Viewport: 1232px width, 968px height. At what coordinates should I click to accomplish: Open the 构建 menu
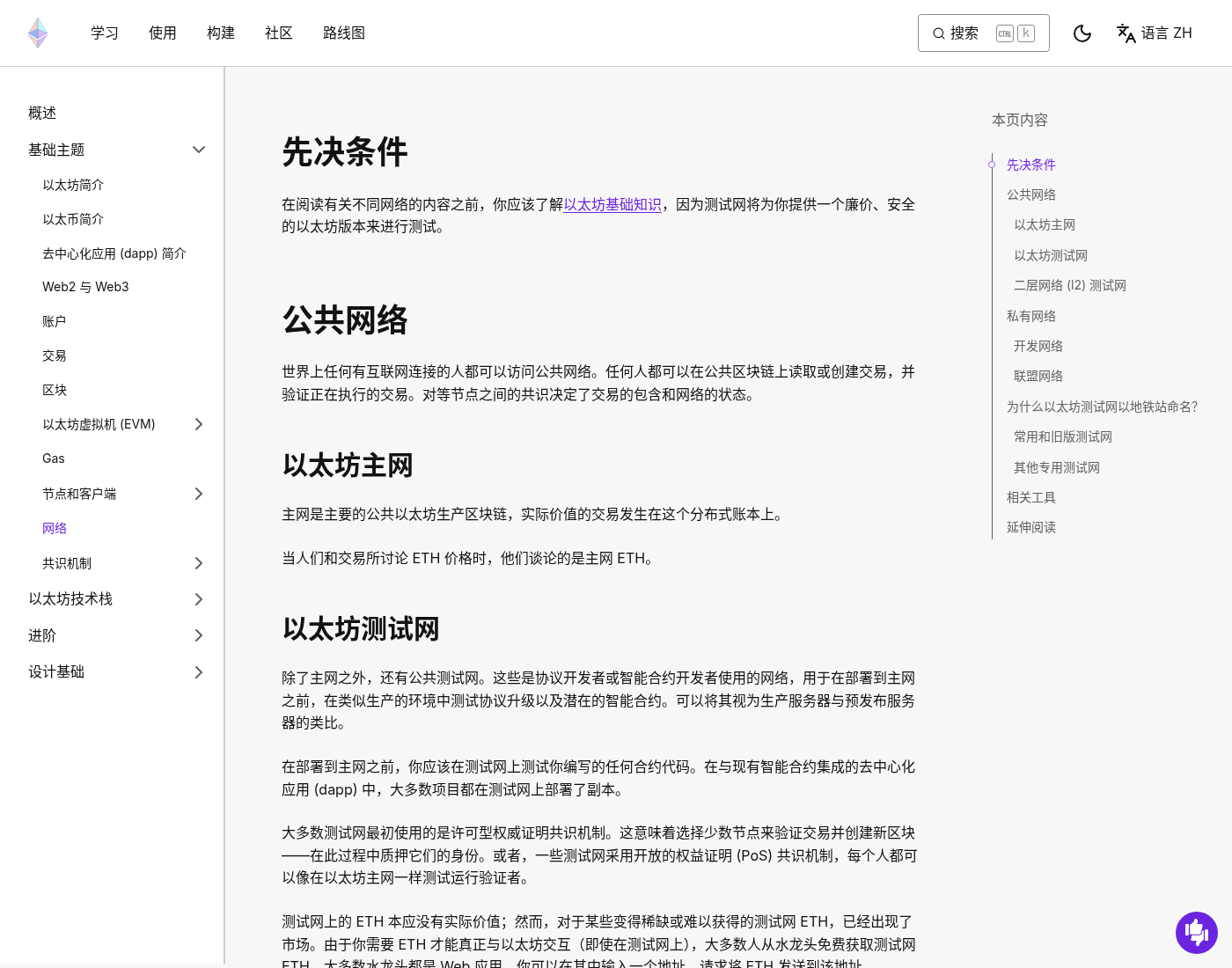coord(221,33)
